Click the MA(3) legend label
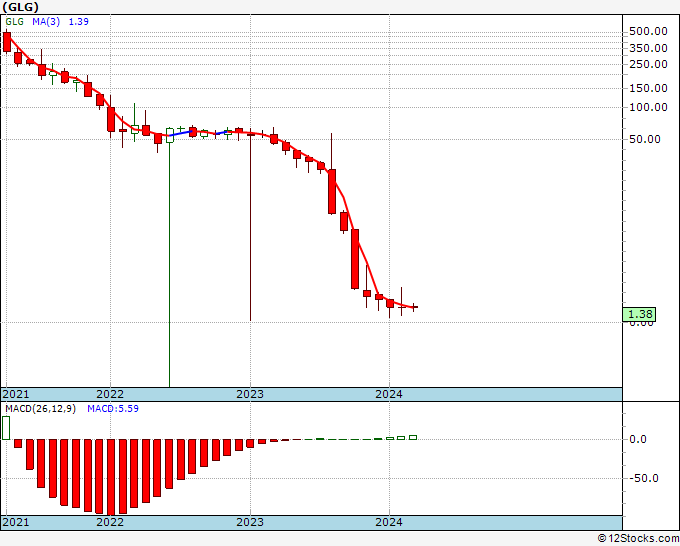This screenshot has width=680, height=546. pyautogui.click(x=46, y=22)
